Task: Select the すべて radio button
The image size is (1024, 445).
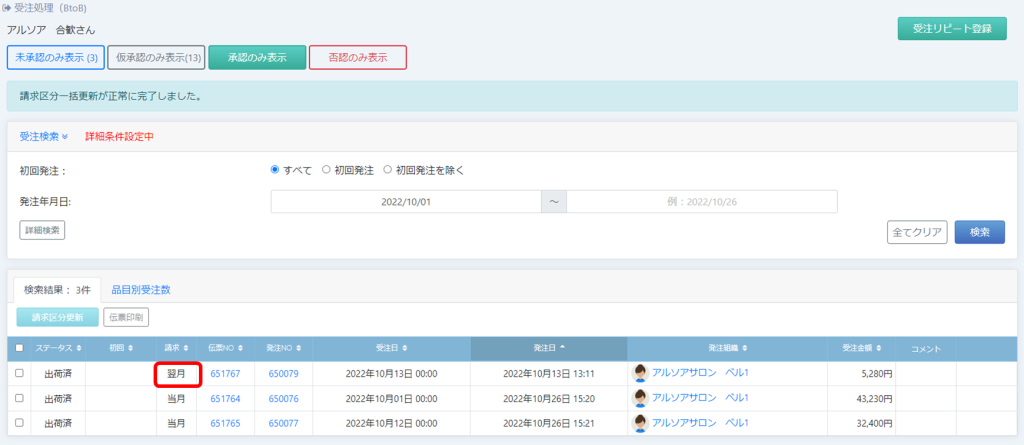Action: (276, 170)
